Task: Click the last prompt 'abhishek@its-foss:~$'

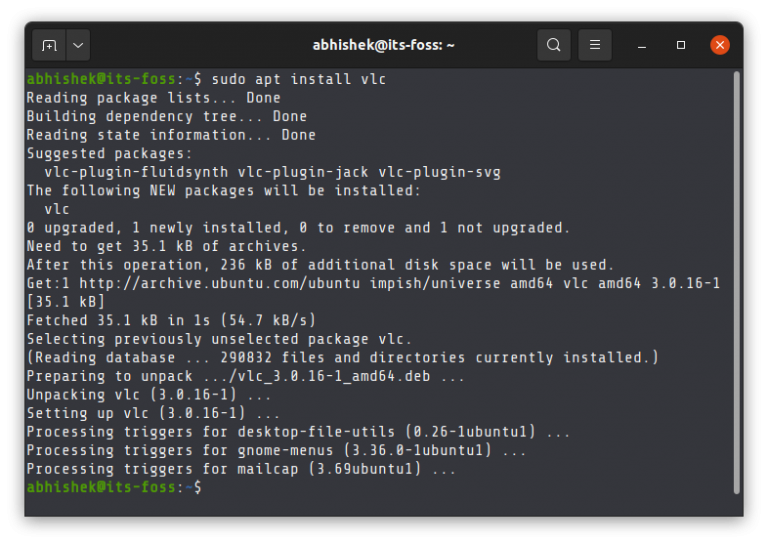Action: click(114, 488)
